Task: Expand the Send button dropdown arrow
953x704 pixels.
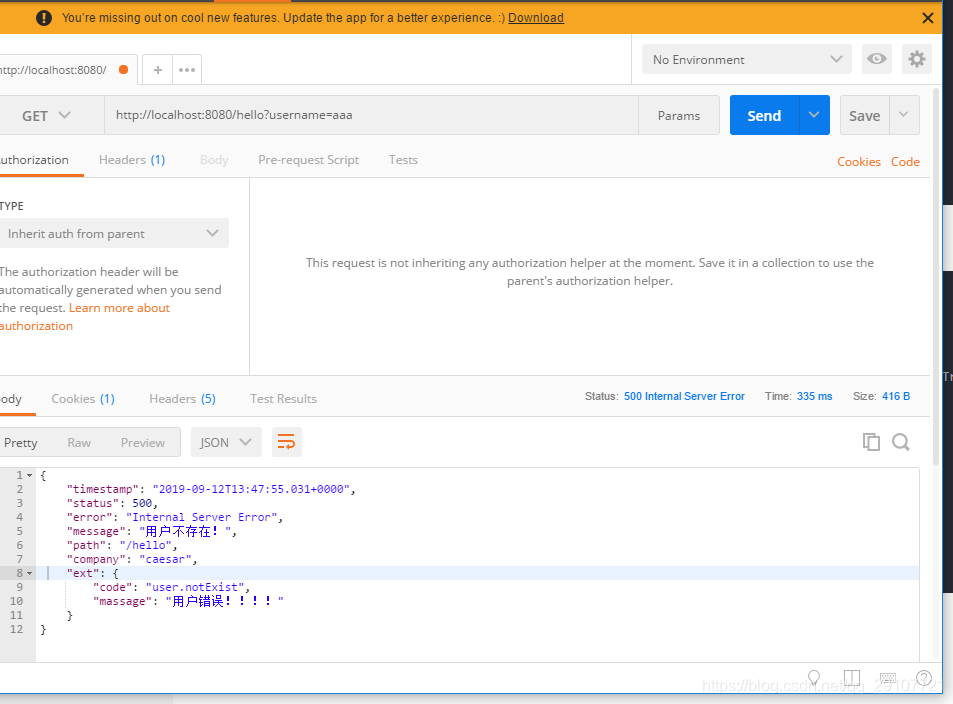Action: click(x=814, y=116)
